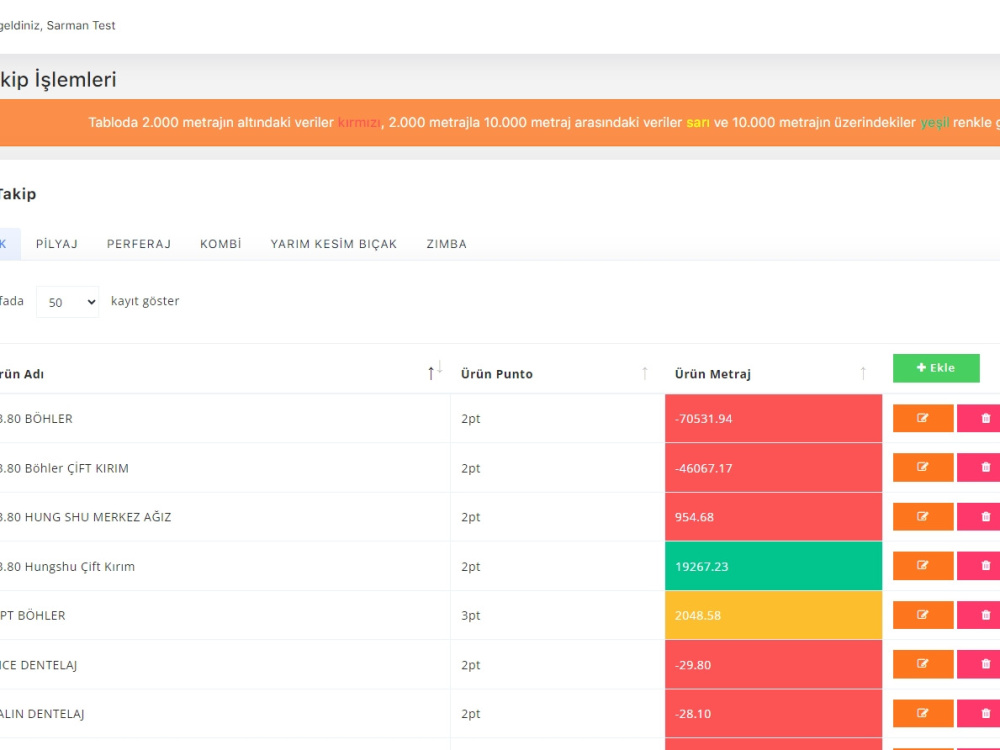Edit the PT BÖHLER 3pt row

[923, 615]
